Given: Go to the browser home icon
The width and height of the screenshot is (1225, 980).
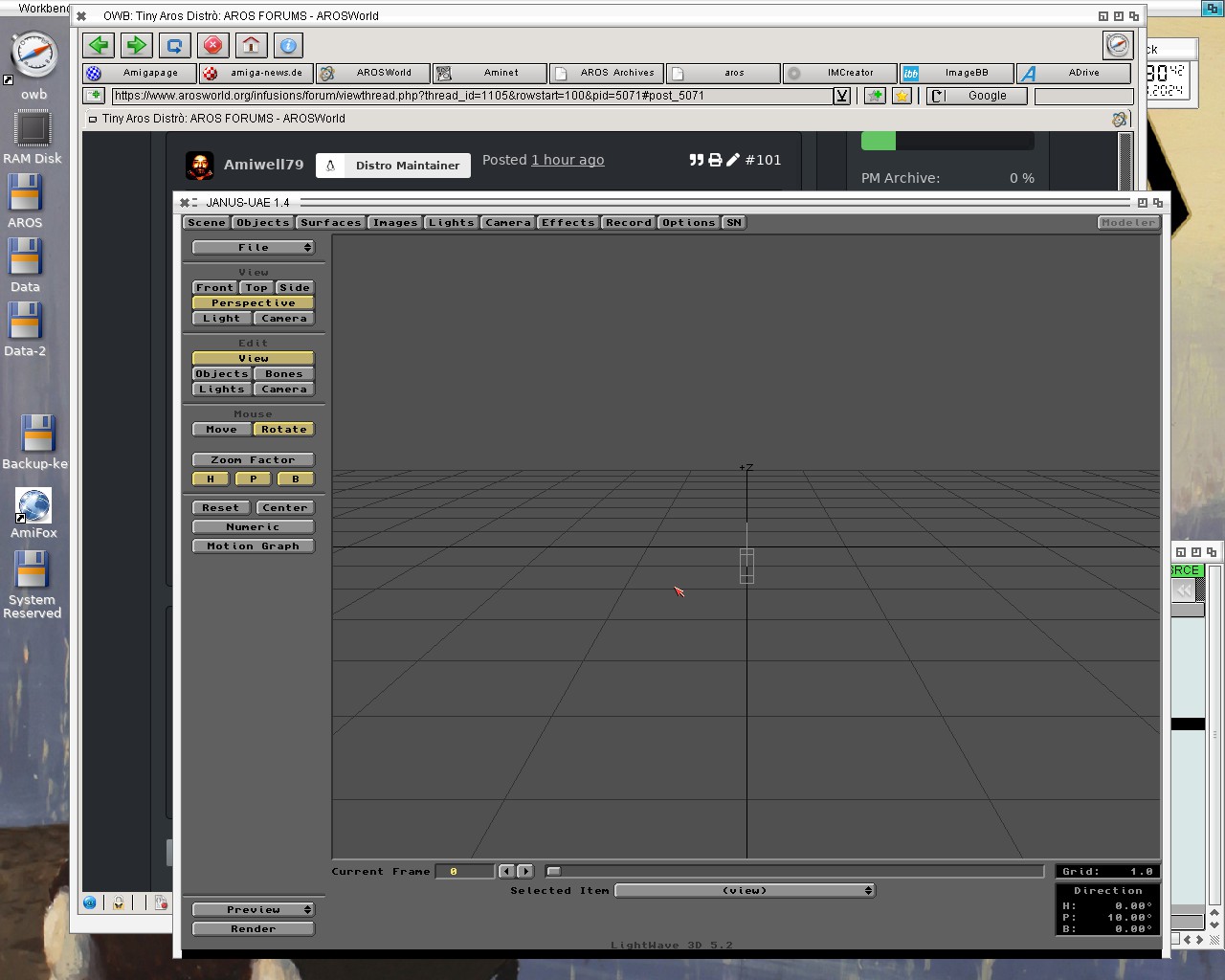Looking at the screenshot, I should tap(251, 45).
